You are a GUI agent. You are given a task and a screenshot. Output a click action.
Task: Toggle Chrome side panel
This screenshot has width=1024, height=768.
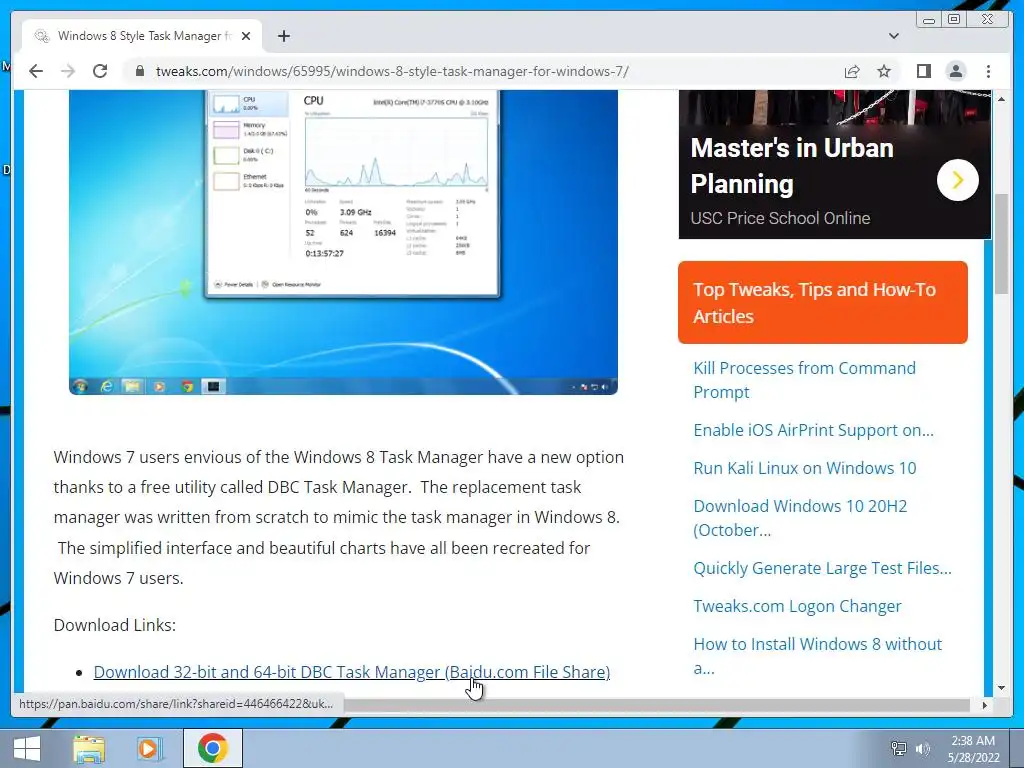coord(923,71)
